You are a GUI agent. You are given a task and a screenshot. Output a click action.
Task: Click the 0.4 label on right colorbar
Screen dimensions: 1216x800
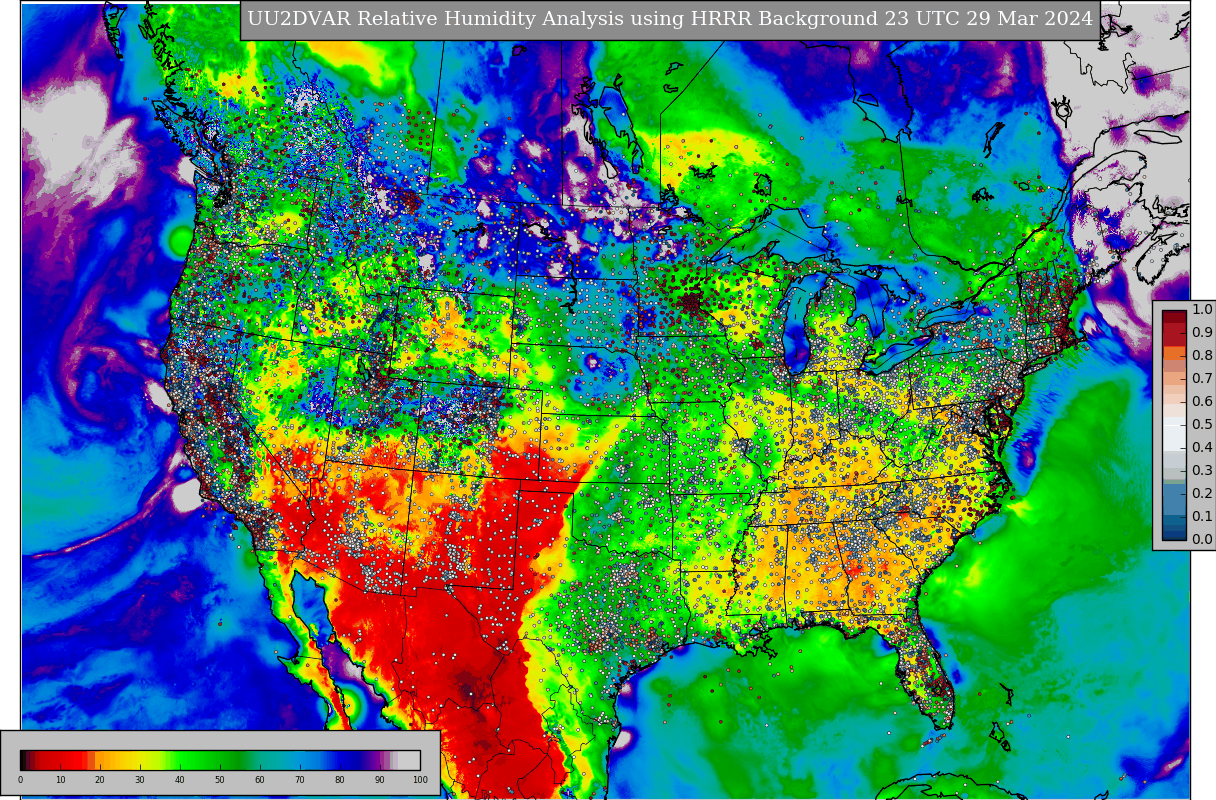tap(1202, 447)
